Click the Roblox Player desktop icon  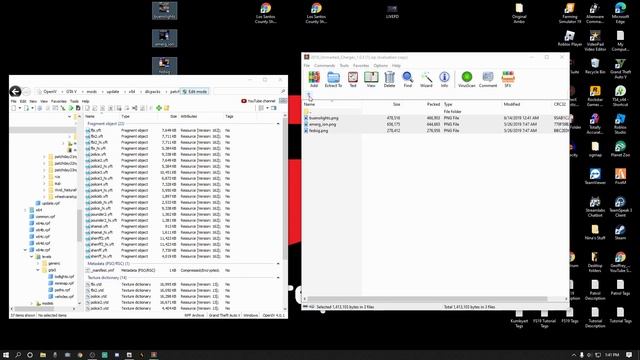click(570, 38)
